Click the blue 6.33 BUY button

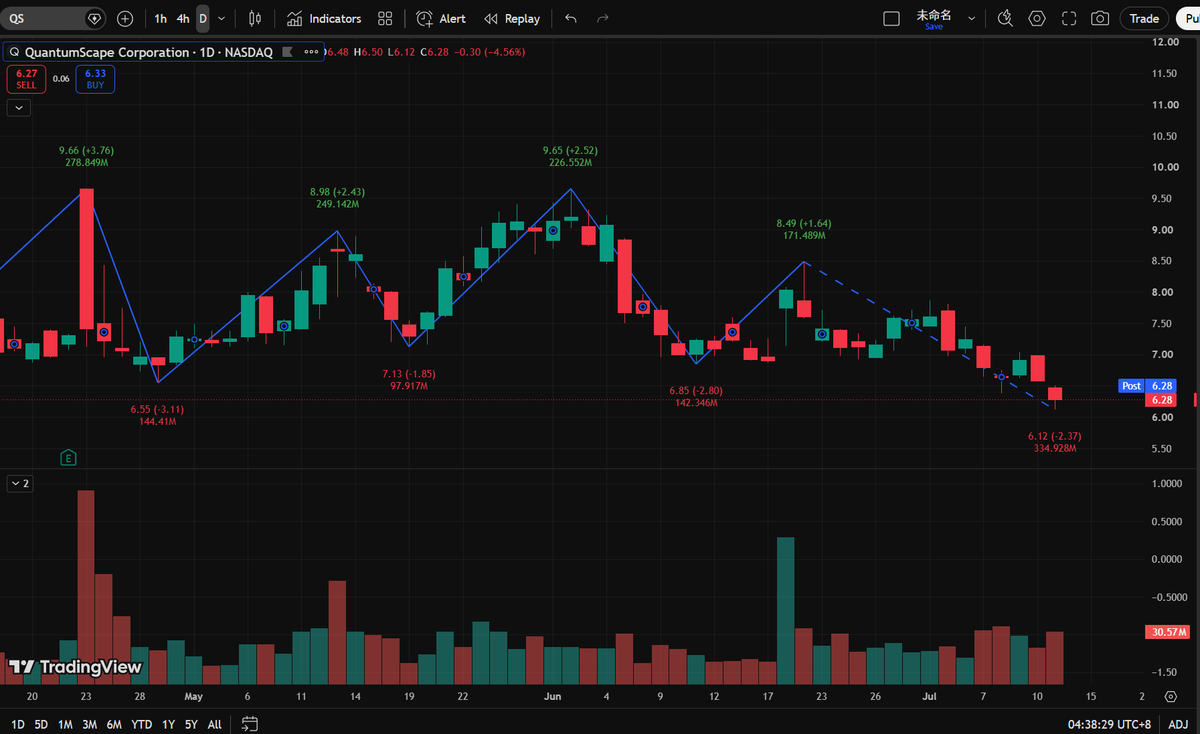pos(95,79)
